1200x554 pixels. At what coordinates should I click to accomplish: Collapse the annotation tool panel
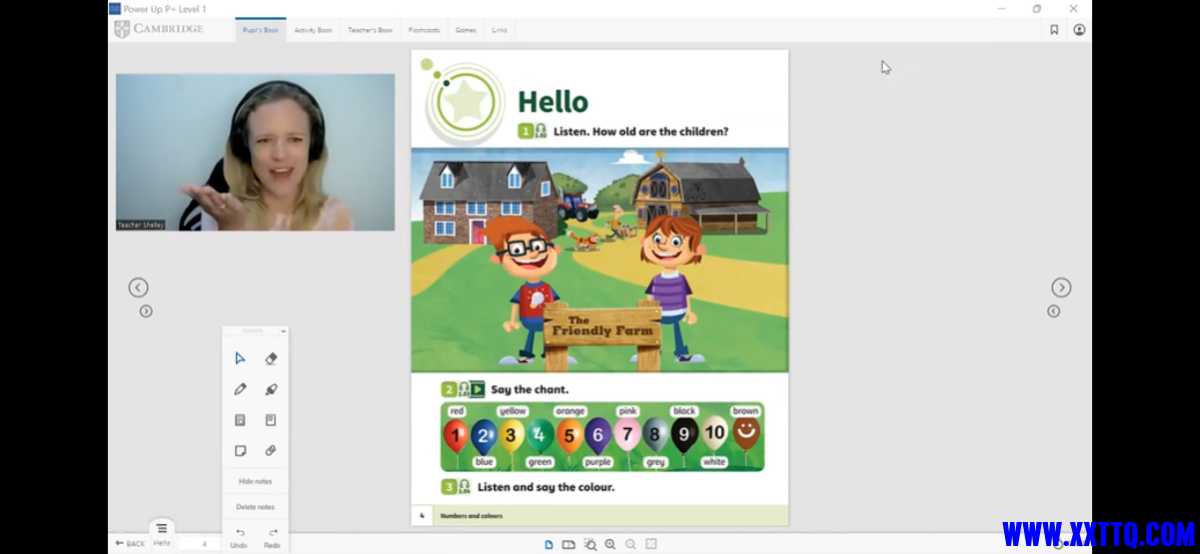(x=283, y=330)
